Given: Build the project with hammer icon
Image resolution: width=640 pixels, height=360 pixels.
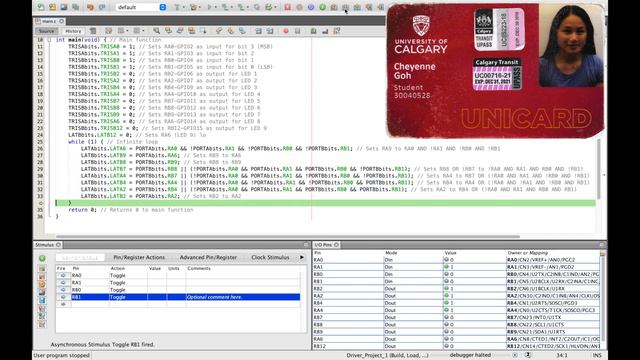Looking at the screenshot, I should point(177,7).
